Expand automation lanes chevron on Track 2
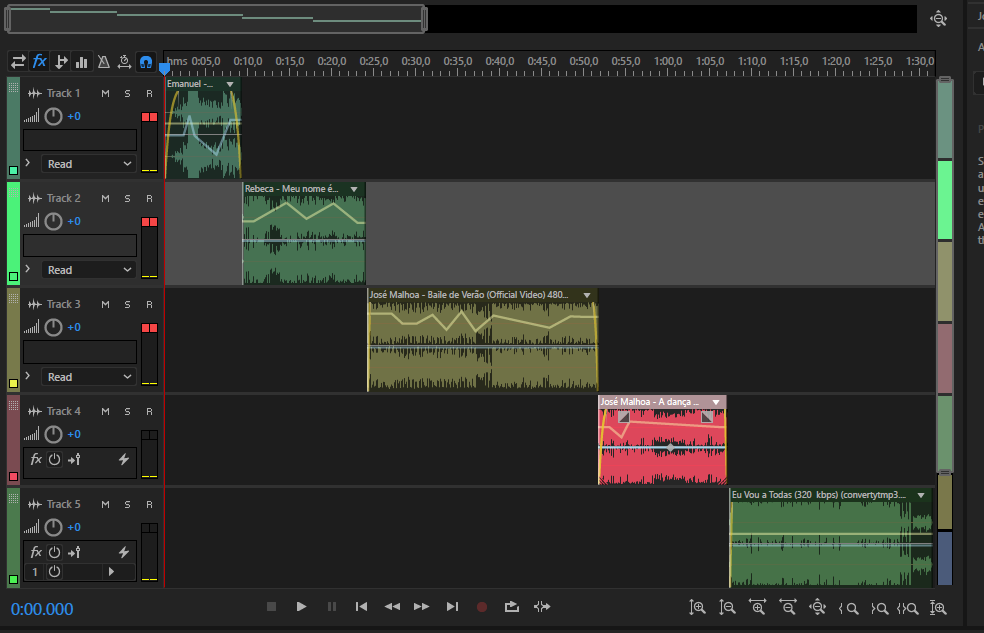The image size is (984, 633). coord(28,269)
